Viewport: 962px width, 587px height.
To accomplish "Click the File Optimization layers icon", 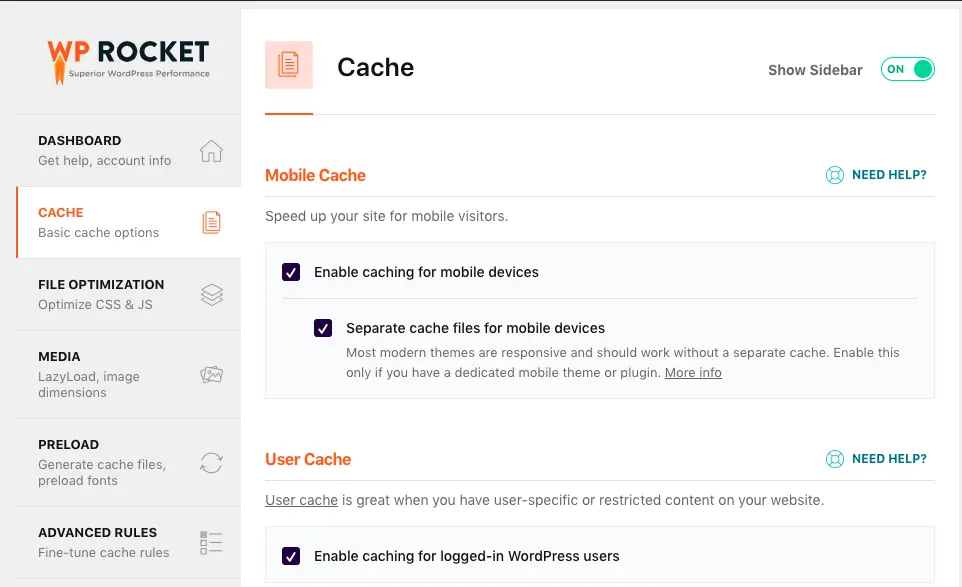I will point(211,295).
